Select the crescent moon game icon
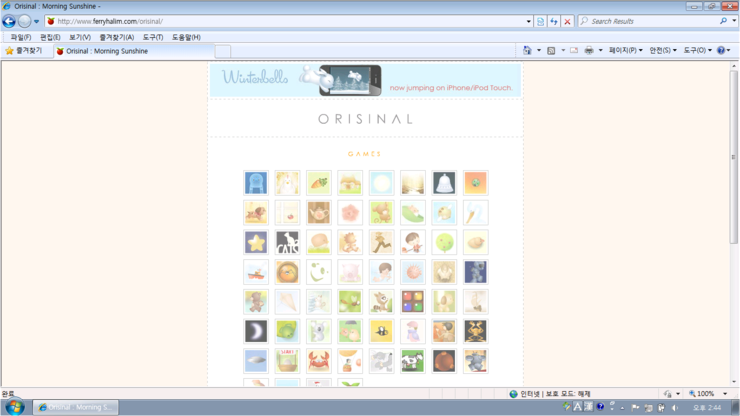 (256, 331)
